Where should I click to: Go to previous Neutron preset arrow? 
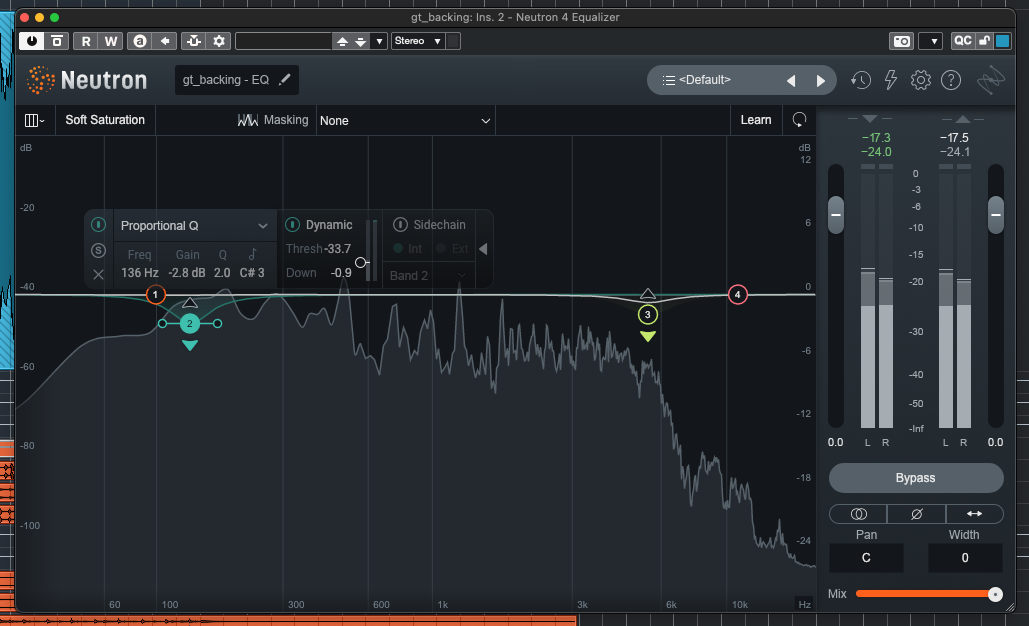791,81
